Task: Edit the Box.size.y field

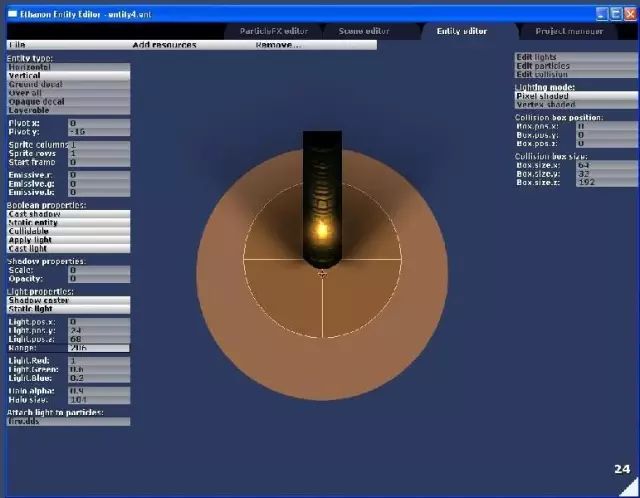Action: [x=607, y=173]
